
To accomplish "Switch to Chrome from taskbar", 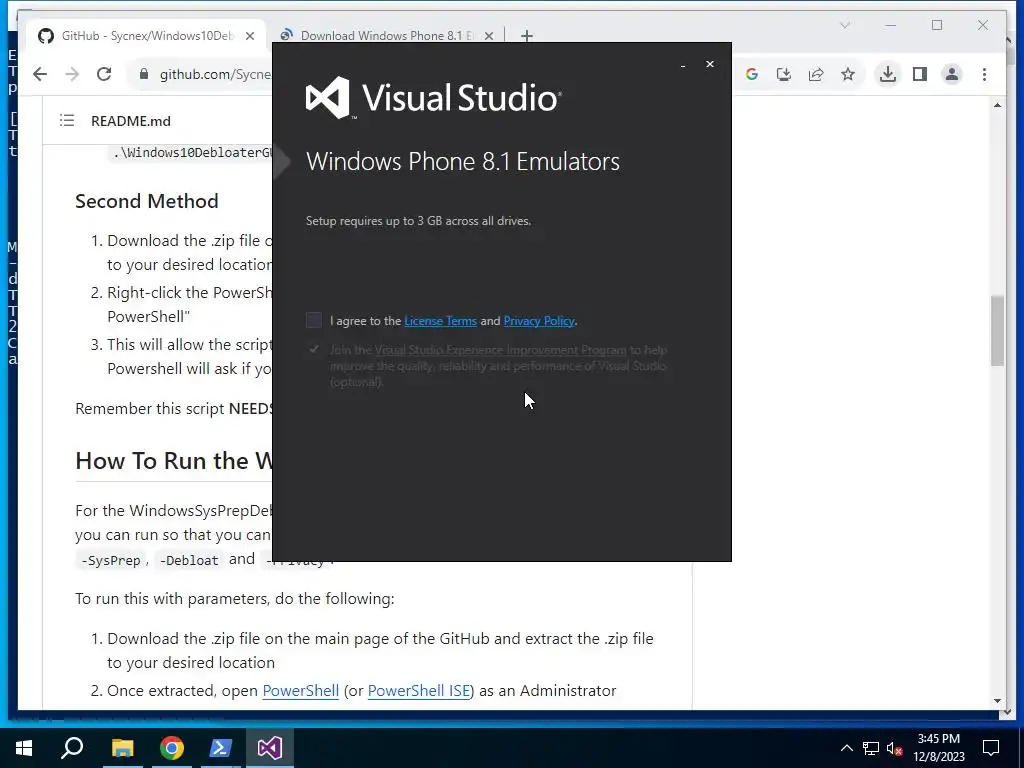I will [172, 748].
